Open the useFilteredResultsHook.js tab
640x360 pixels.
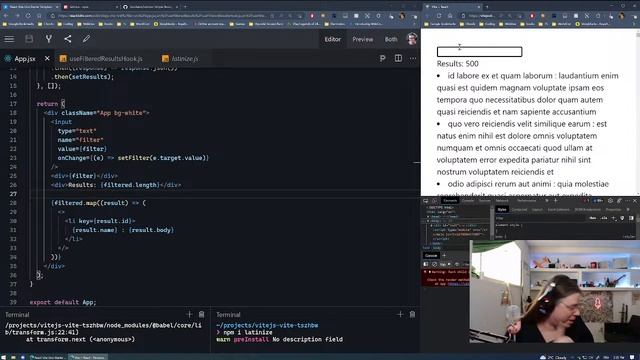[x=102, y=59]
